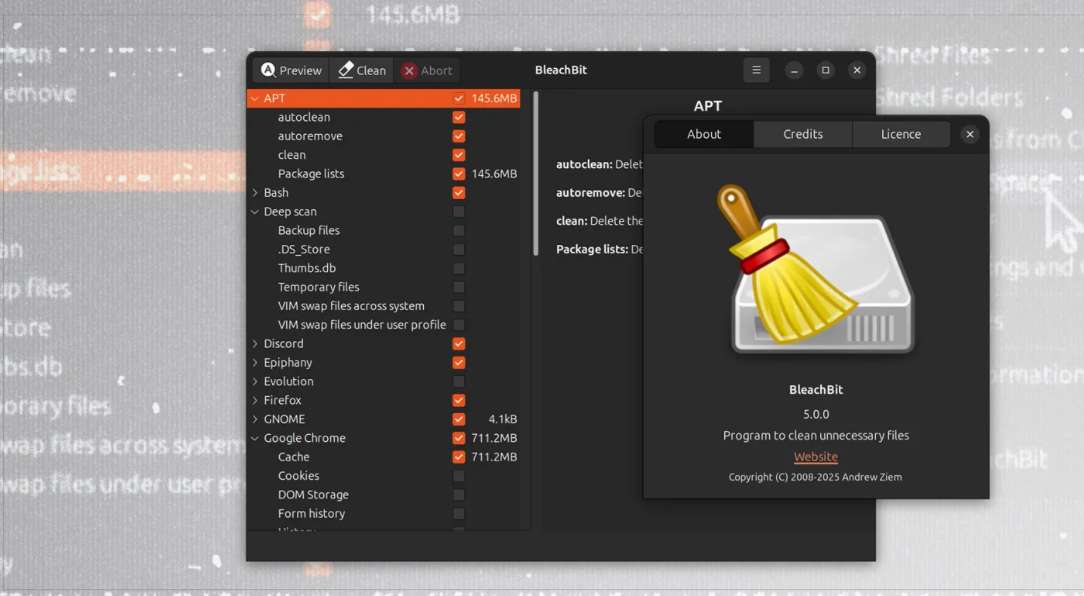Viewport: 1084px width, 596px height.
Task: Uncheck the Discord checkbox
Action: [459, 344]
